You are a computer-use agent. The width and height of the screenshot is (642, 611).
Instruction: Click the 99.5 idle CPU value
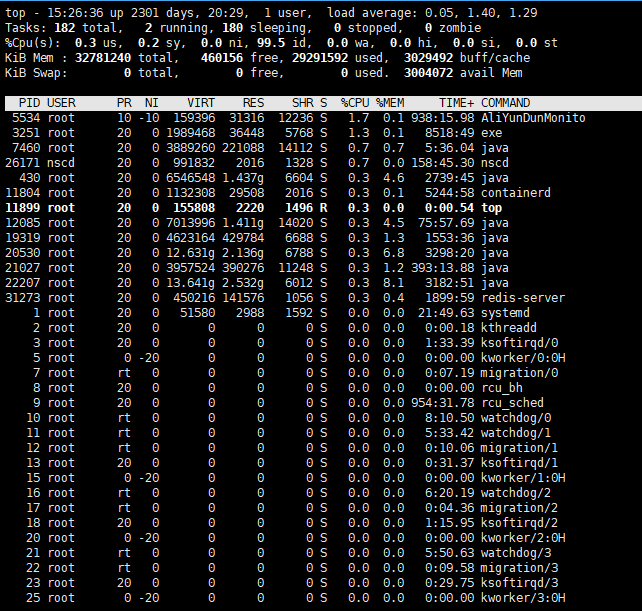pyautogui.click(x=271, y=43)
